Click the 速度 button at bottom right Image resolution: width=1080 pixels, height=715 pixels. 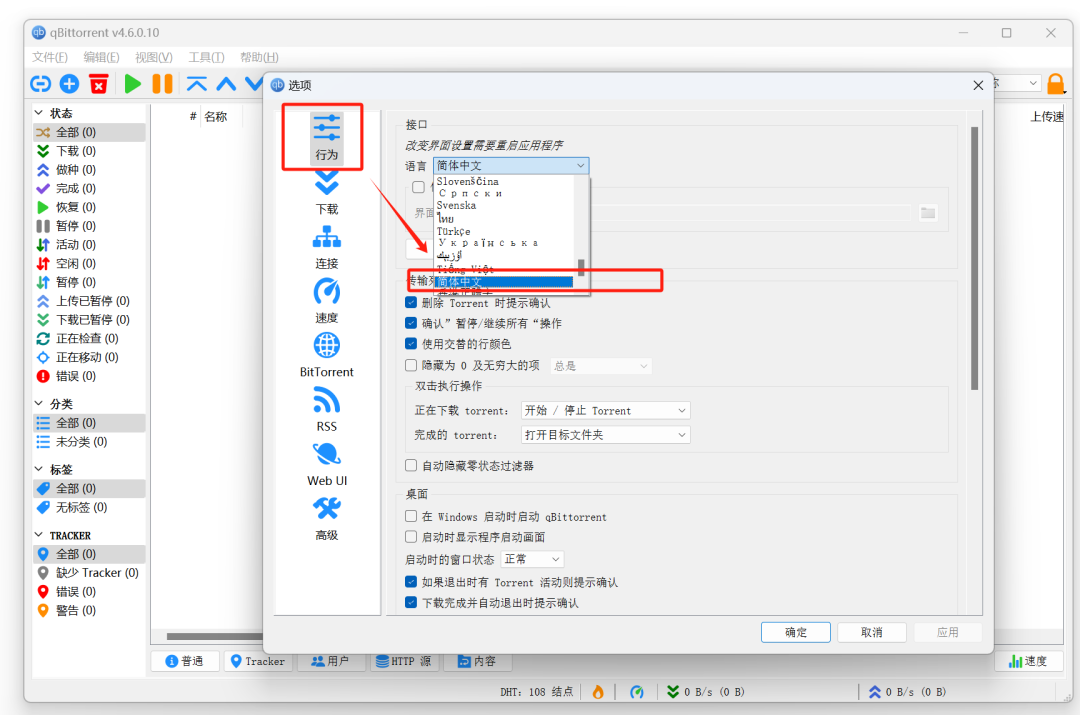1028,661
